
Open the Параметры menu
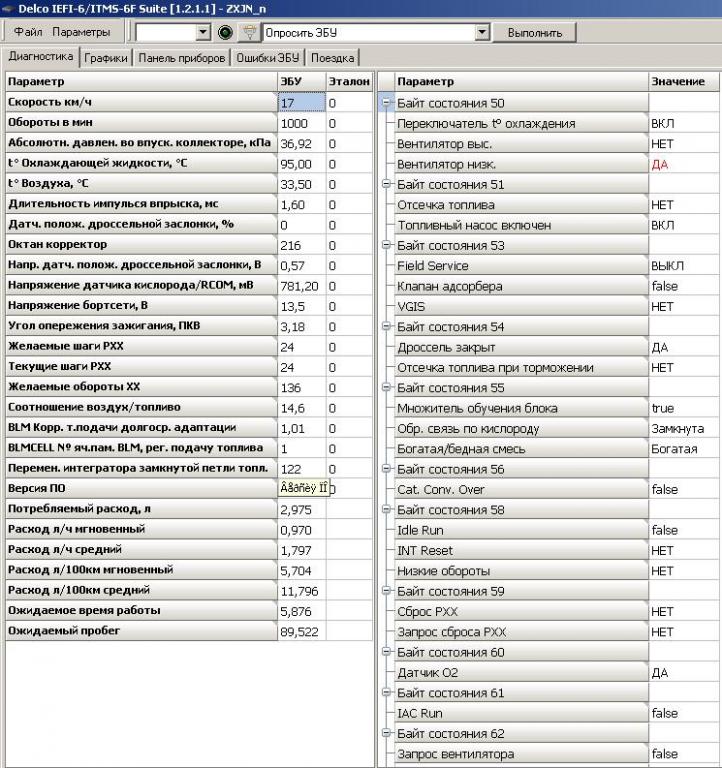[81, 32]
